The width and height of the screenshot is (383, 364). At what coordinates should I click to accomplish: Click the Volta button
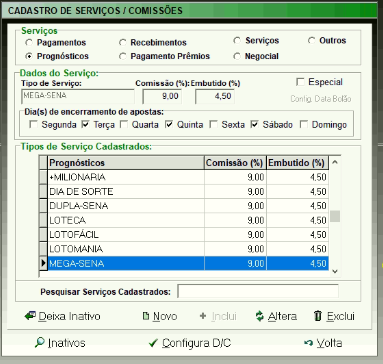pyautogui.click(x=323, y=343)
